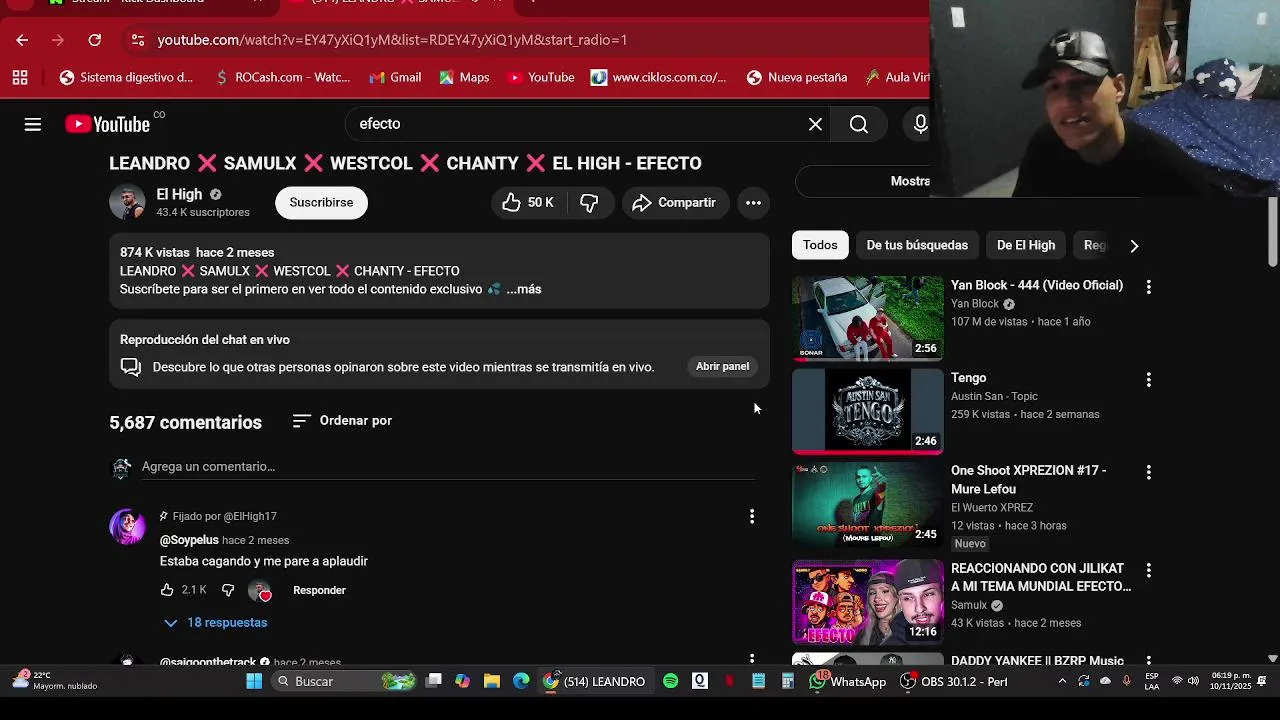The image size is (1280, 720).
Task: Open the El High channel name link
Action: pos(179,194)
